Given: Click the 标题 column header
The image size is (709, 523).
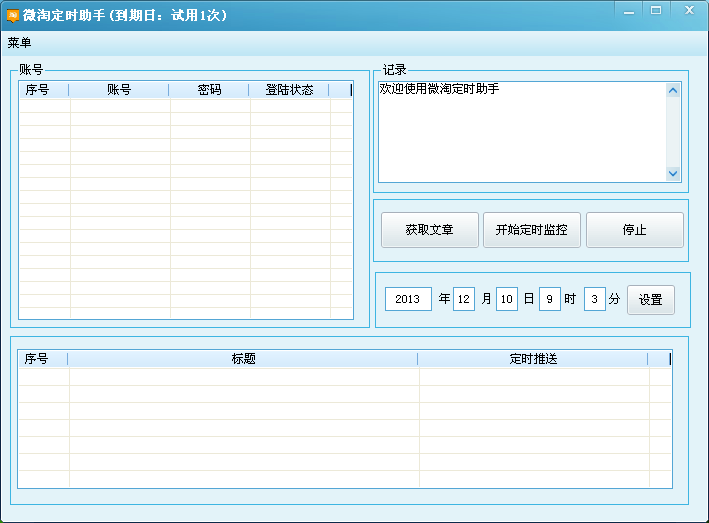Looking at the screenshot, I should [x=243, y=359].
